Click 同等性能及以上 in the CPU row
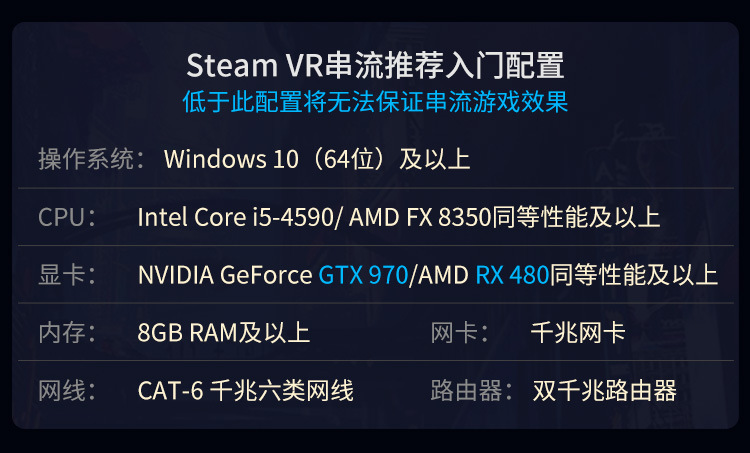 click(x=576, y=217)
